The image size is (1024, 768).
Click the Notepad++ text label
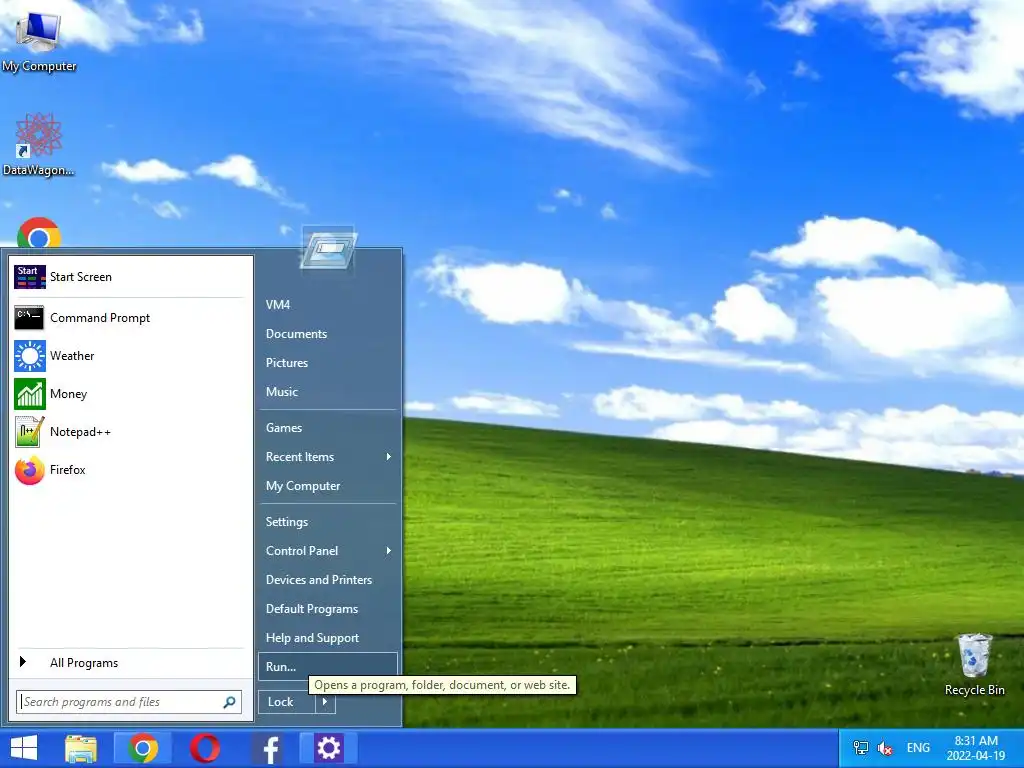pyautogui.click(x=80, y=432)
